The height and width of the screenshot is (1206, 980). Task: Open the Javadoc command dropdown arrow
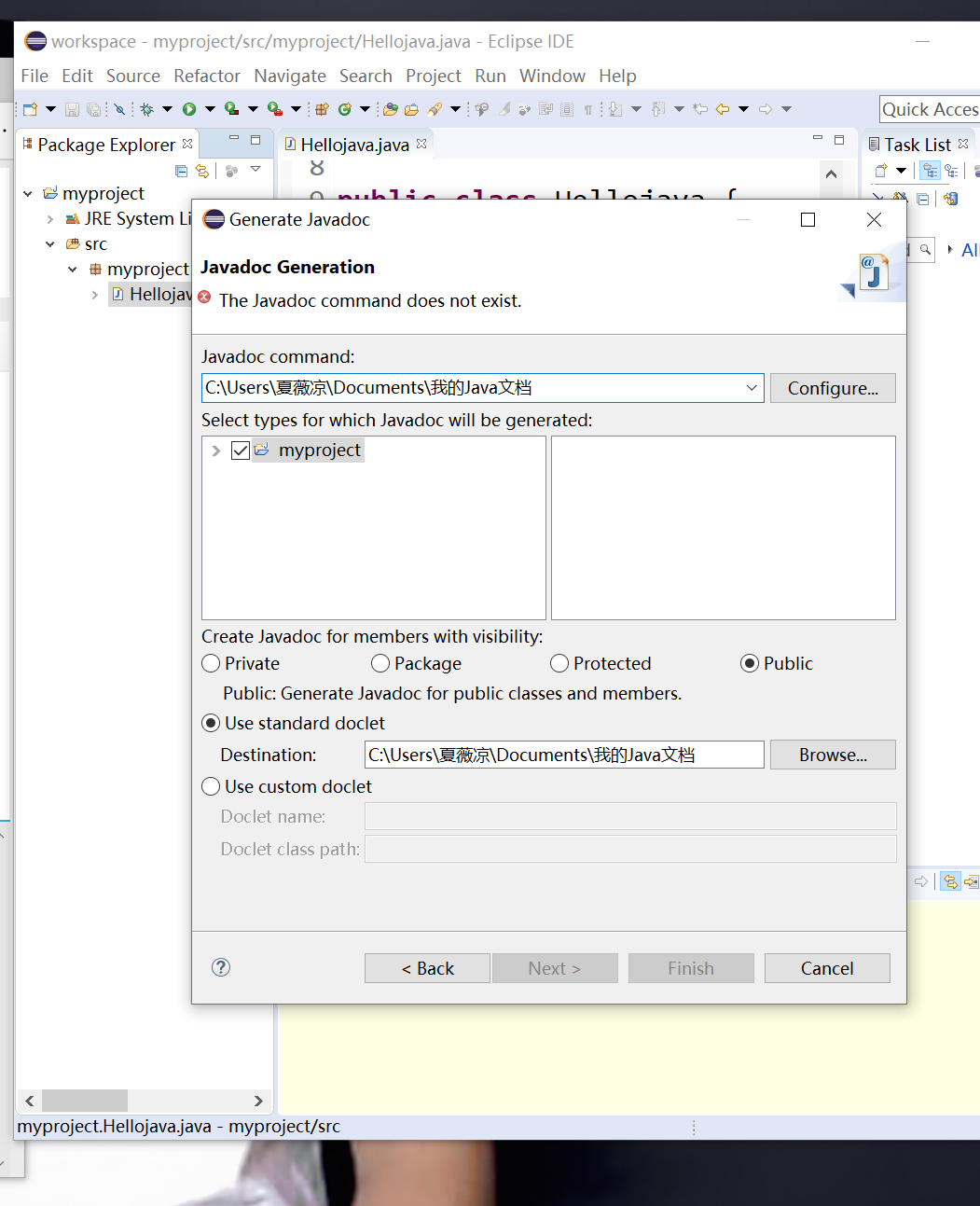pyautogui.click(x=752, y=388)
